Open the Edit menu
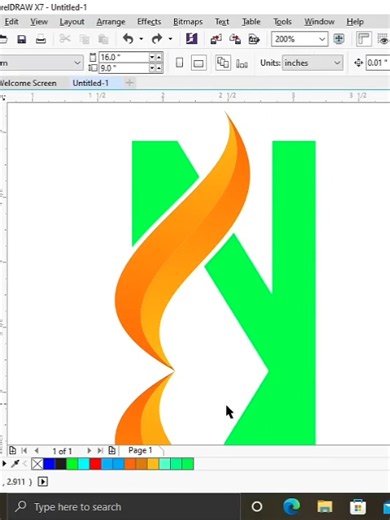 coord(11,22)
